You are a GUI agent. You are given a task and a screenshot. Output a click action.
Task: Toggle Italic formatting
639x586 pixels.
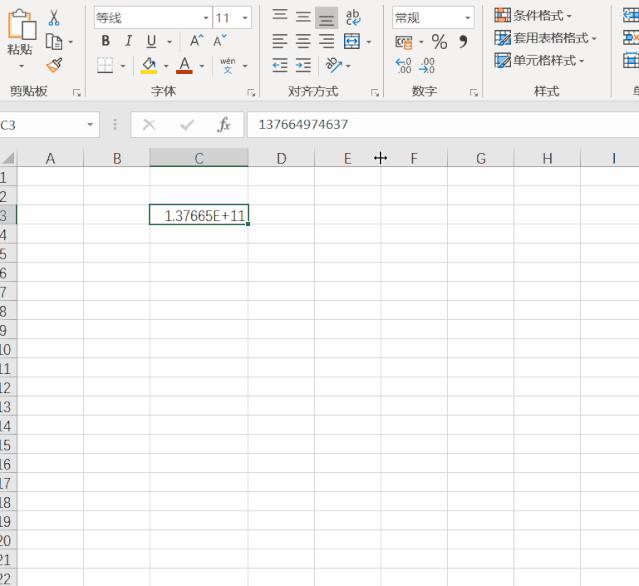(x=128, y=41)
